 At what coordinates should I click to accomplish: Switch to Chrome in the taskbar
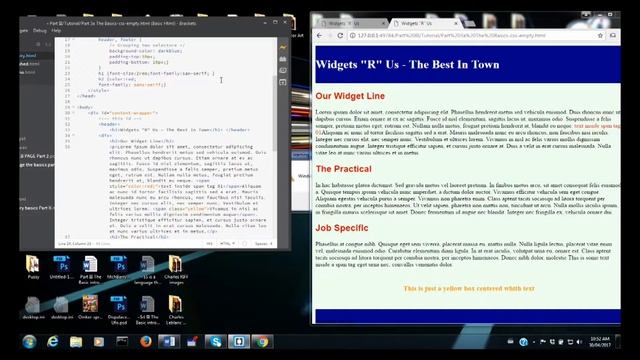click(262, 341)
